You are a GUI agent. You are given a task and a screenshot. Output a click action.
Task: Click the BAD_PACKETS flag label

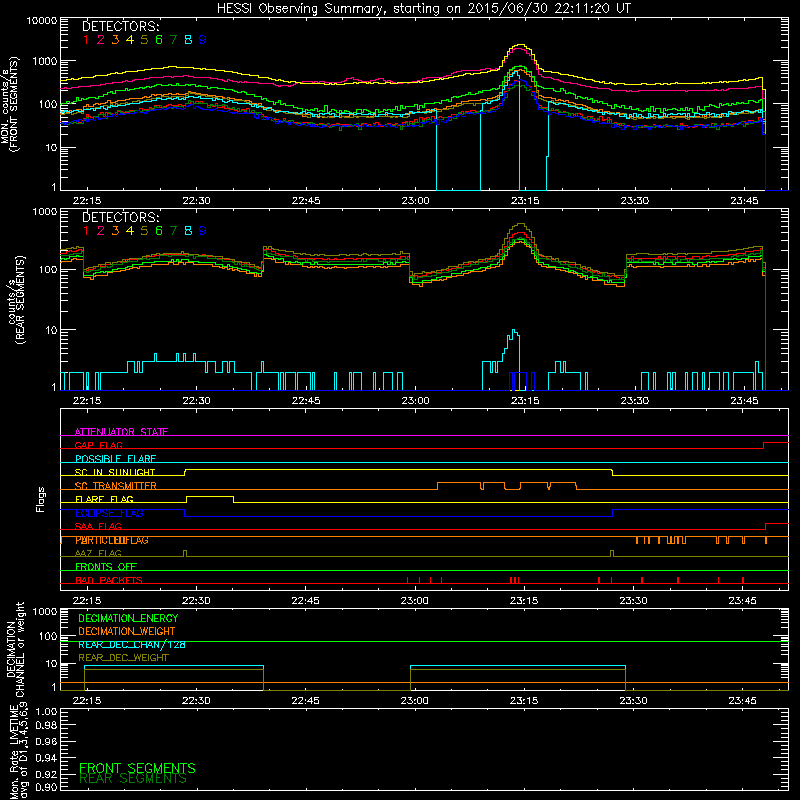tap(109, 580)
